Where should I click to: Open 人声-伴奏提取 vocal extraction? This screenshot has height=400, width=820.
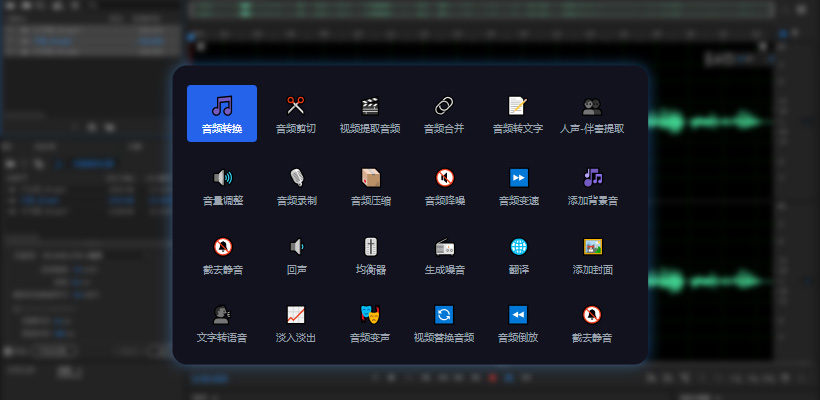click(x=592, y=113)
